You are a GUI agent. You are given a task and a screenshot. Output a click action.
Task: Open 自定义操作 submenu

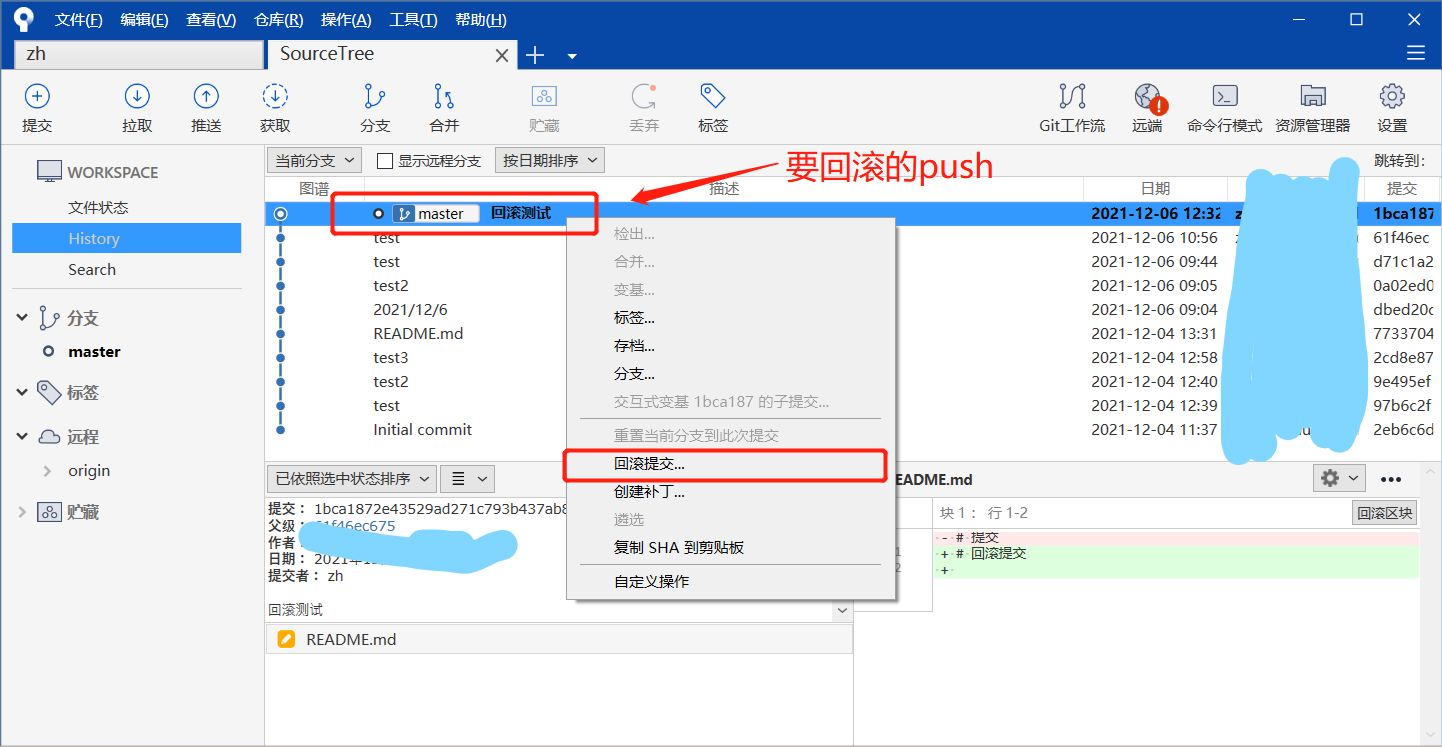pyautogui.click(x=730, y=582)
